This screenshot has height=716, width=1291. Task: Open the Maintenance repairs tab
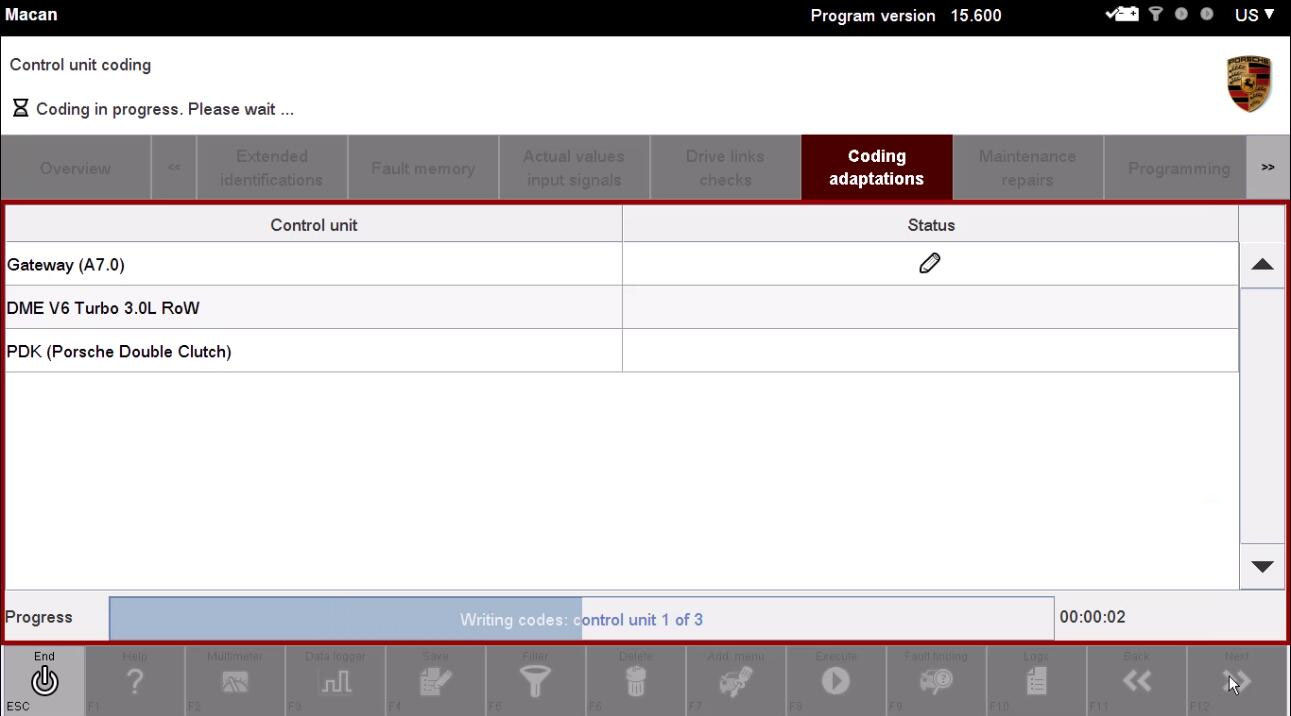click(1027, 168)
